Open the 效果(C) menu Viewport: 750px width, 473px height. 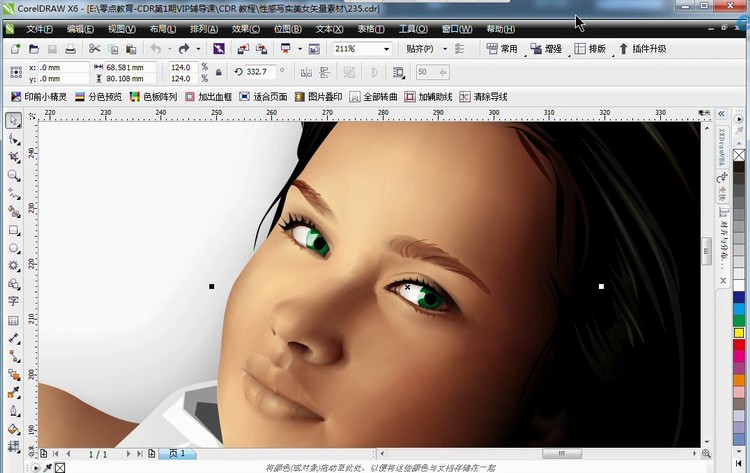tap(246, 29)
